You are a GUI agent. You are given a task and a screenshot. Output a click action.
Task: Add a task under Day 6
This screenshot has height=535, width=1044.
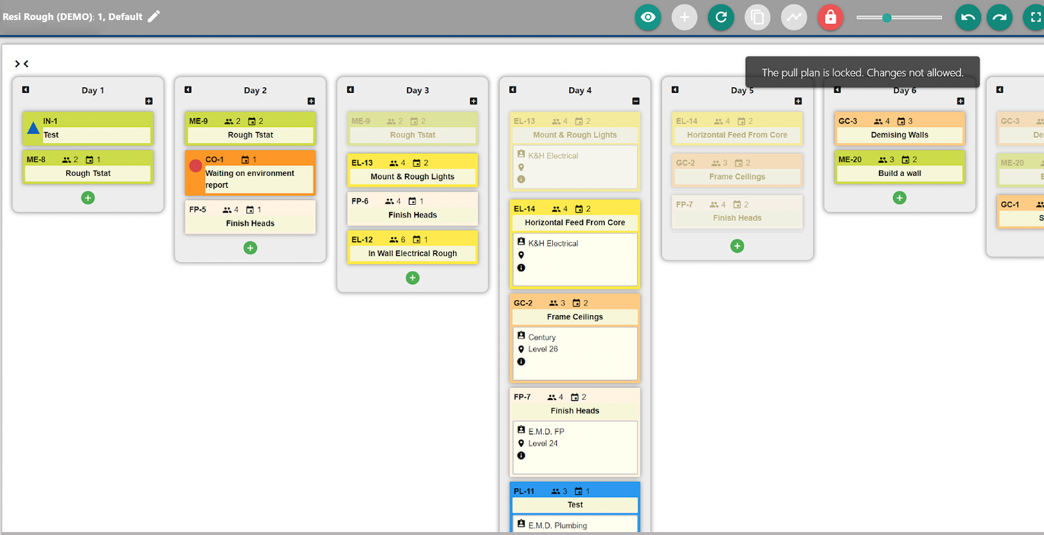(899, 198)
